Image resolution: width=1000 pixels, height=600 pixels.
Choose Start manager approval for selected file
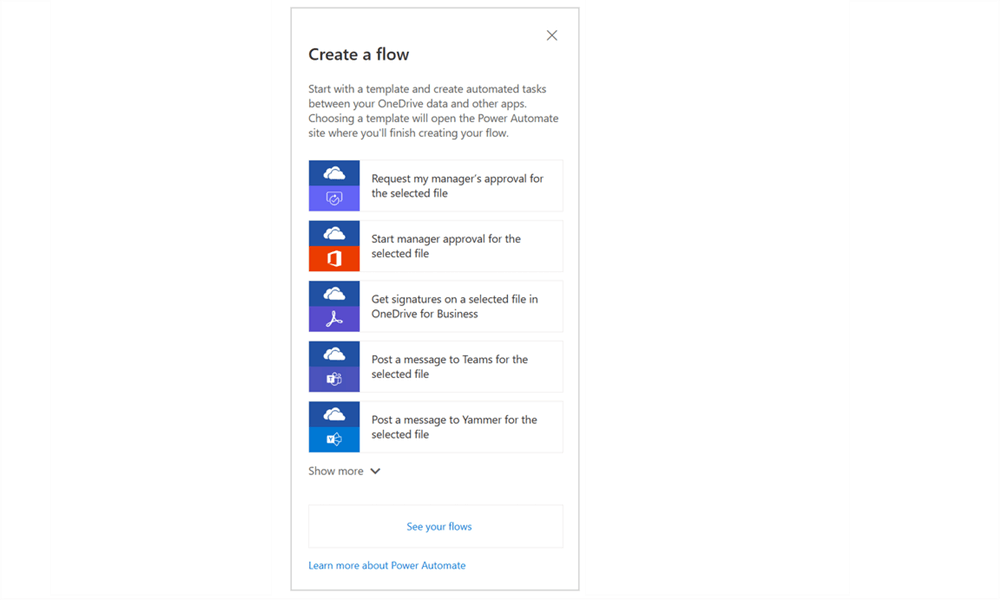(446, 246)
